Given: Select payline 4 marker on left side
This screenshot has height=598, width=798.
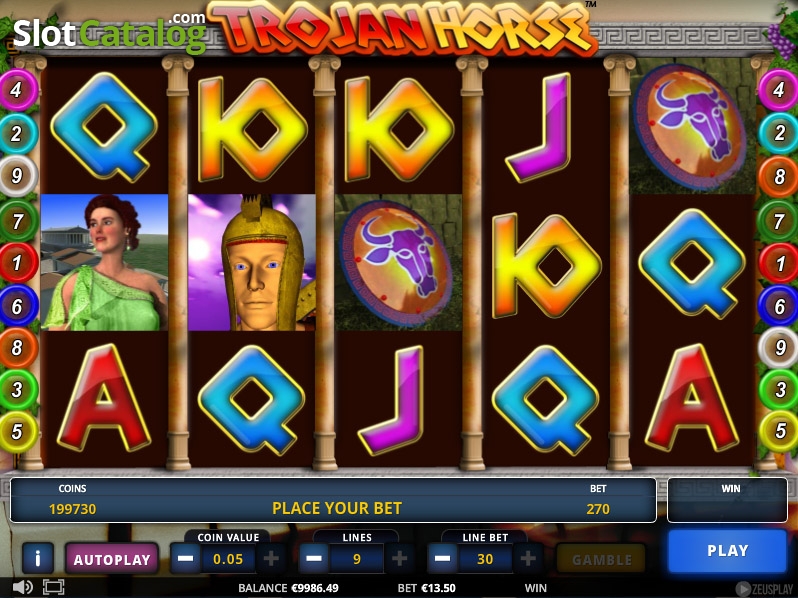Looking at the screenshot, I should pos(18,90).
